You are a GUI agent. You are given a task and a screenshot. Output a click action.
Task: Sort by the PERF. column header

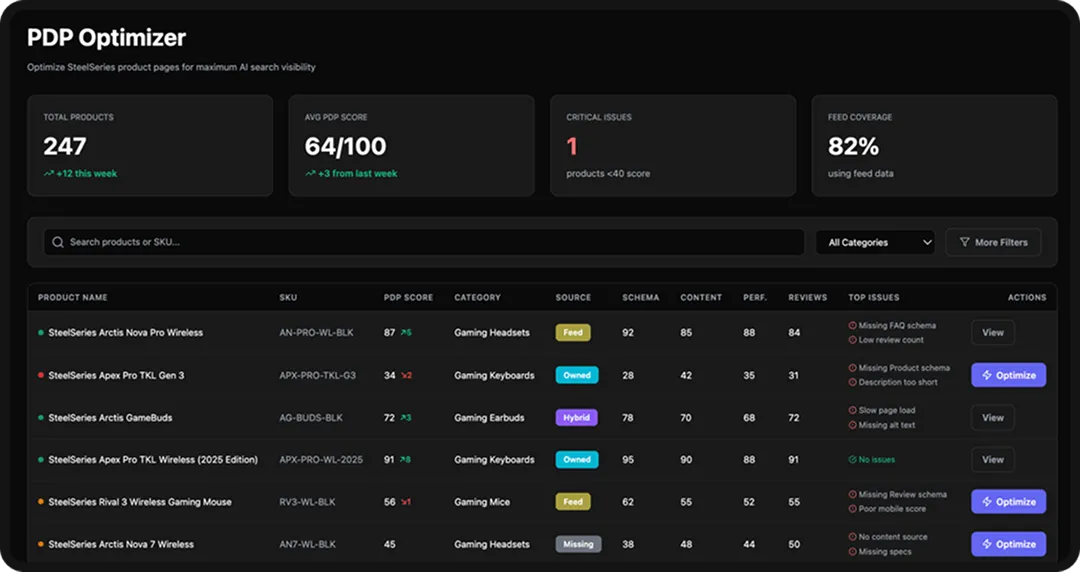755,298
